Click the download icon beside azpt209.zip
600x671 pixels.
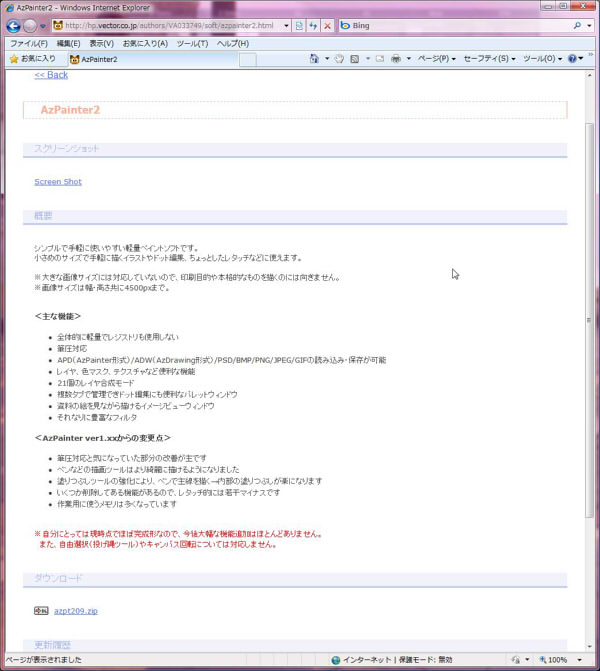tap(41, 611)
